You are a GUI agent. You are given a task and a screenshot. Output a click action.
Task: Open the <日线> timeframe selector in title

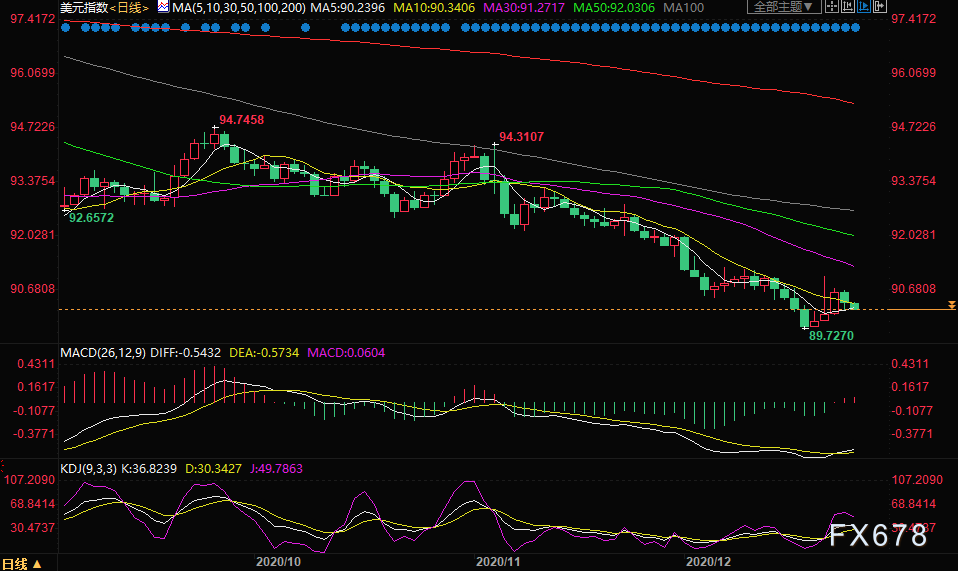tap(129, 8)
